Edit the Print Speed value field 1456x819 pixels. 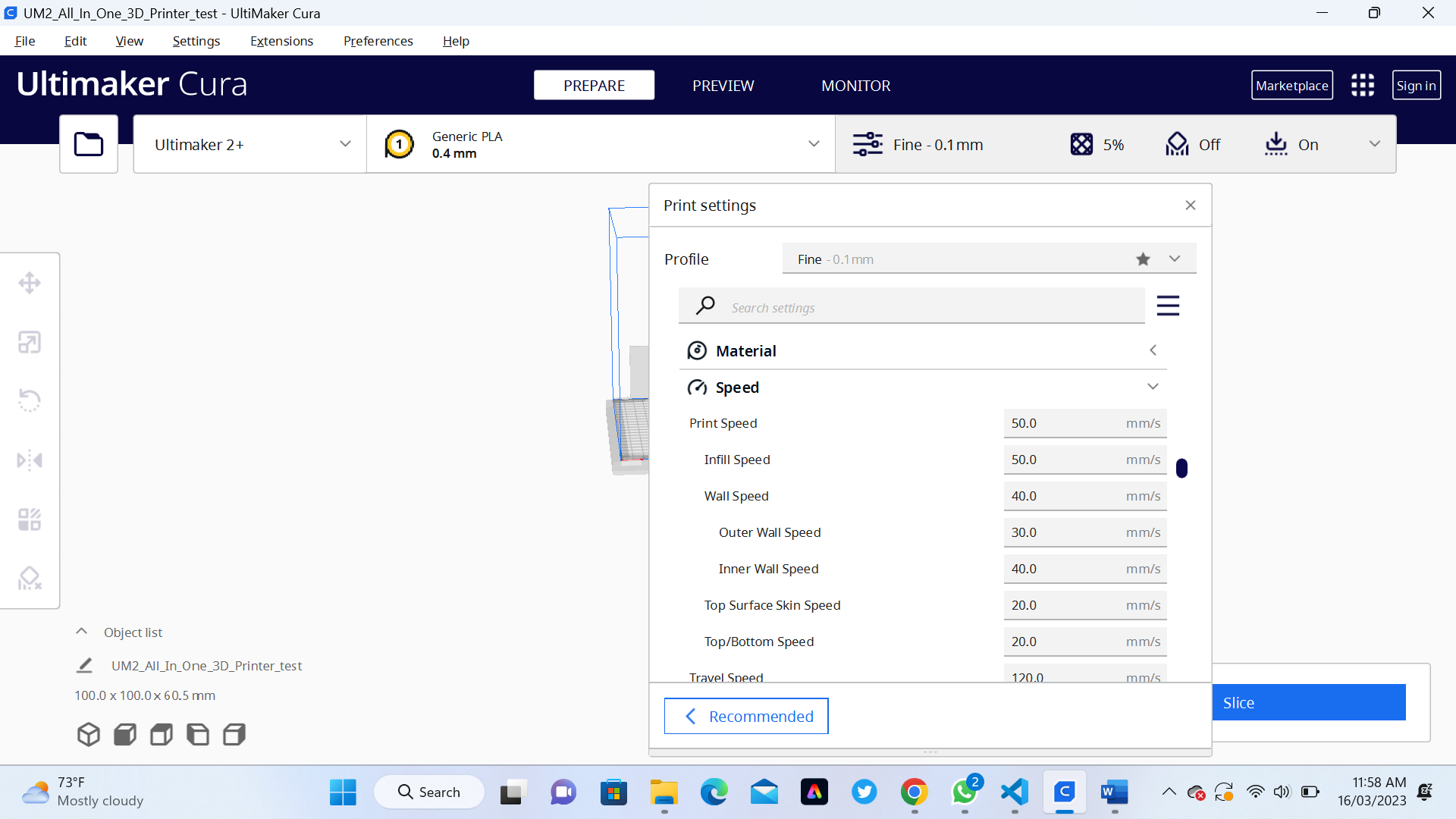tap(1084, 423)
